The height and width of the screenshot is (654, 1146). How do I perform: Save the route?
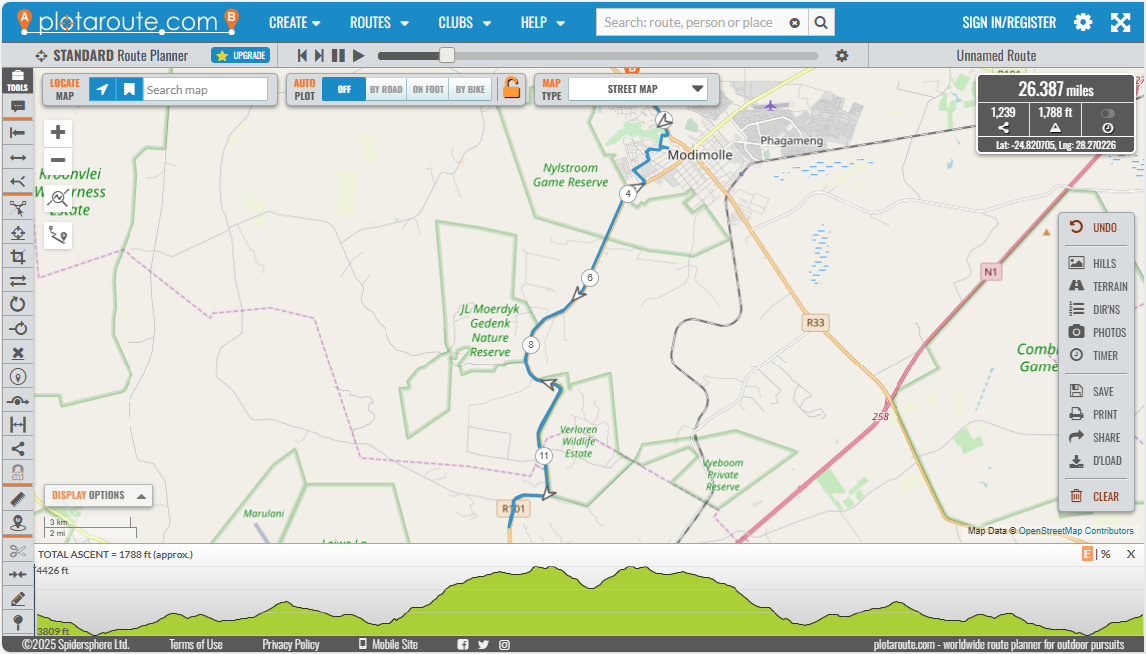pos(1091,392)
